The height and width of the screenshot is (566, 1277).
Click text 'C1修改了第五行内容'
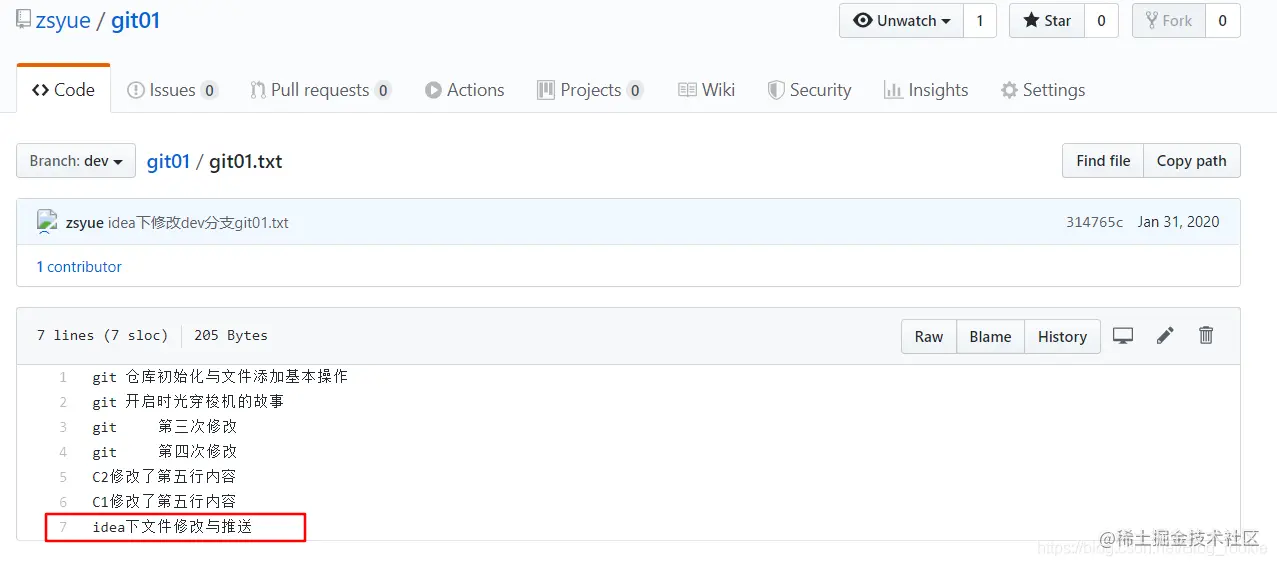164,502
